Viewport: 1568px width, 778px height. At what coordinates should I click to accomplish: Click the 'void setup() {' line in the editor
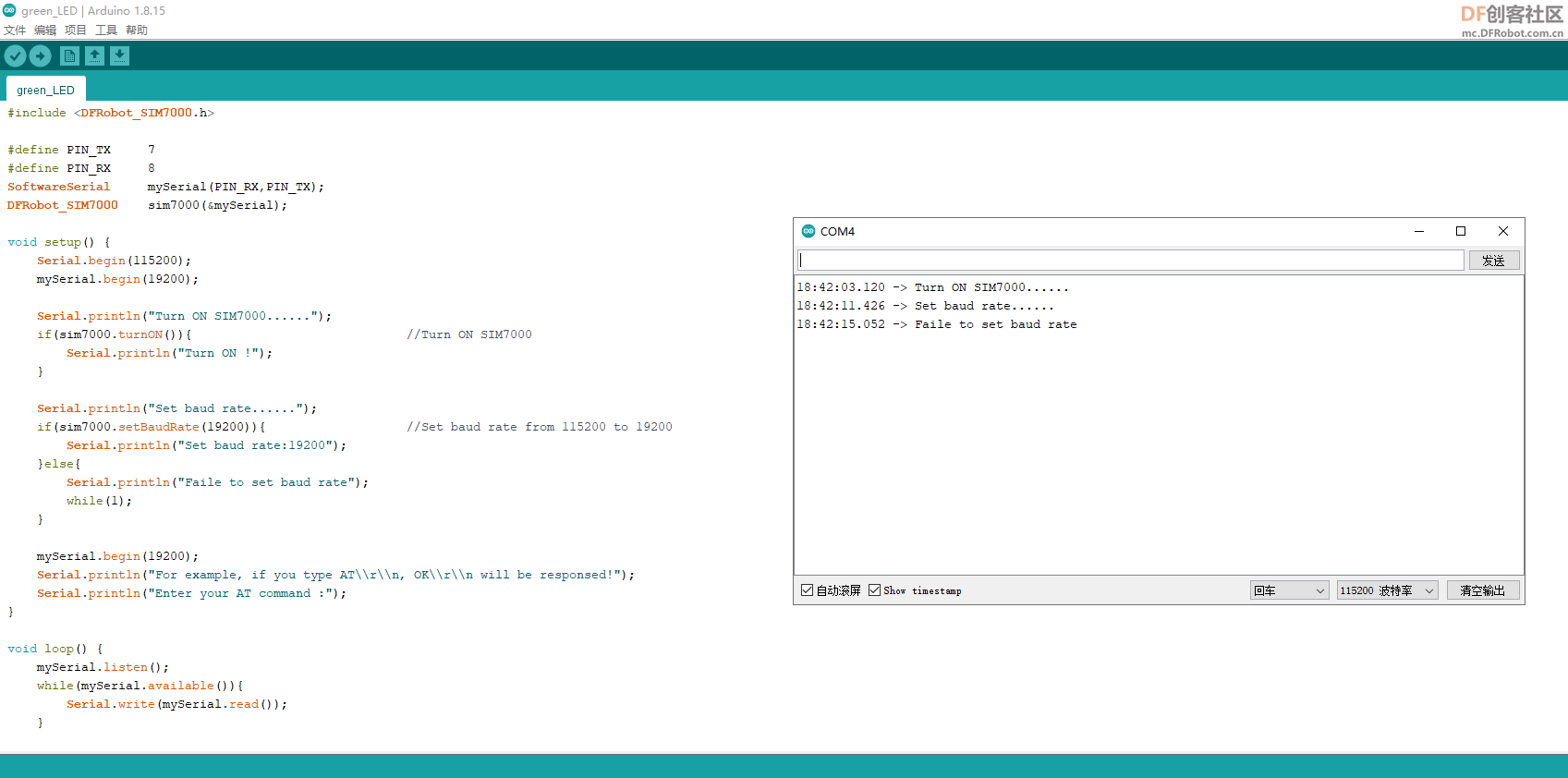tap(59, 242)
